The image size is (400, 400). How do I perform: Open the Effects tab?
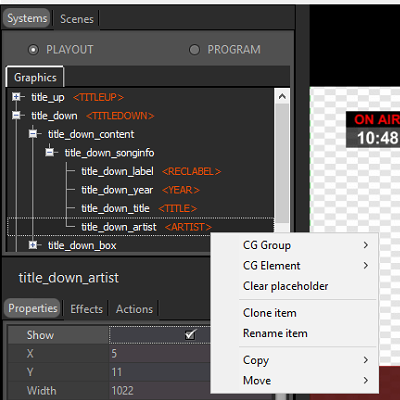[x=86, y=309]
